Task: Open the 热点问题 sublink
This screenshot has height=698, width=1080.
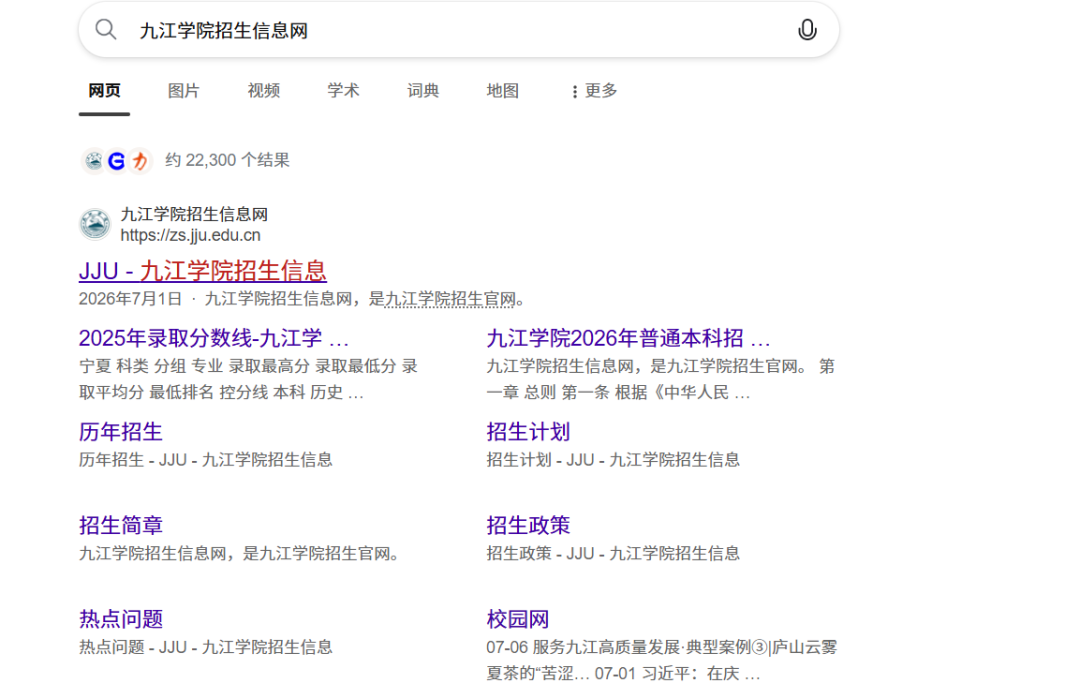Action: pos(121,619)
